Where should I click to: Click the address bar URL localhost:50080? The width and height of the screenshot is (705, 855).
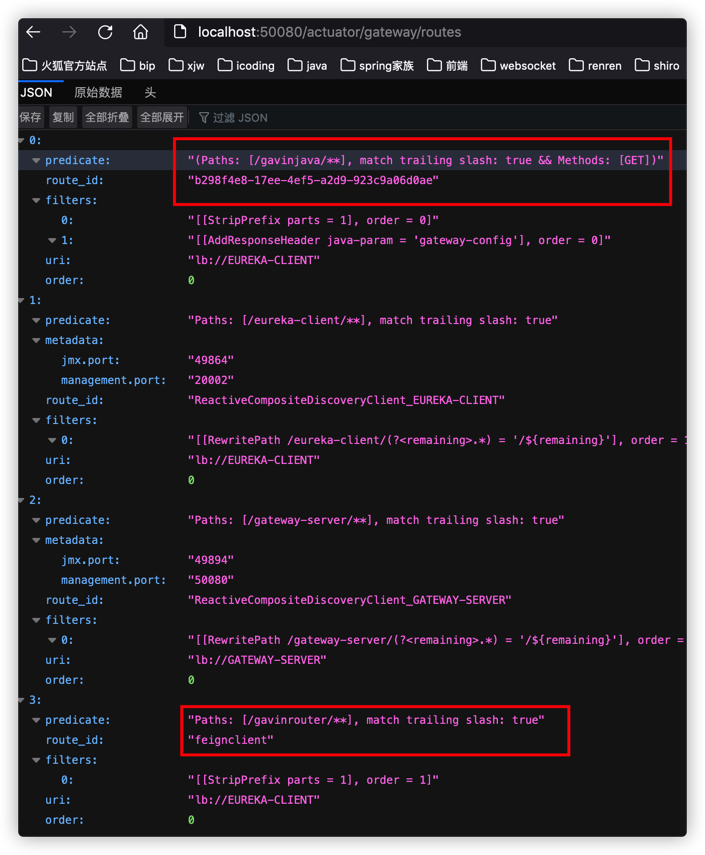(329, 32)
